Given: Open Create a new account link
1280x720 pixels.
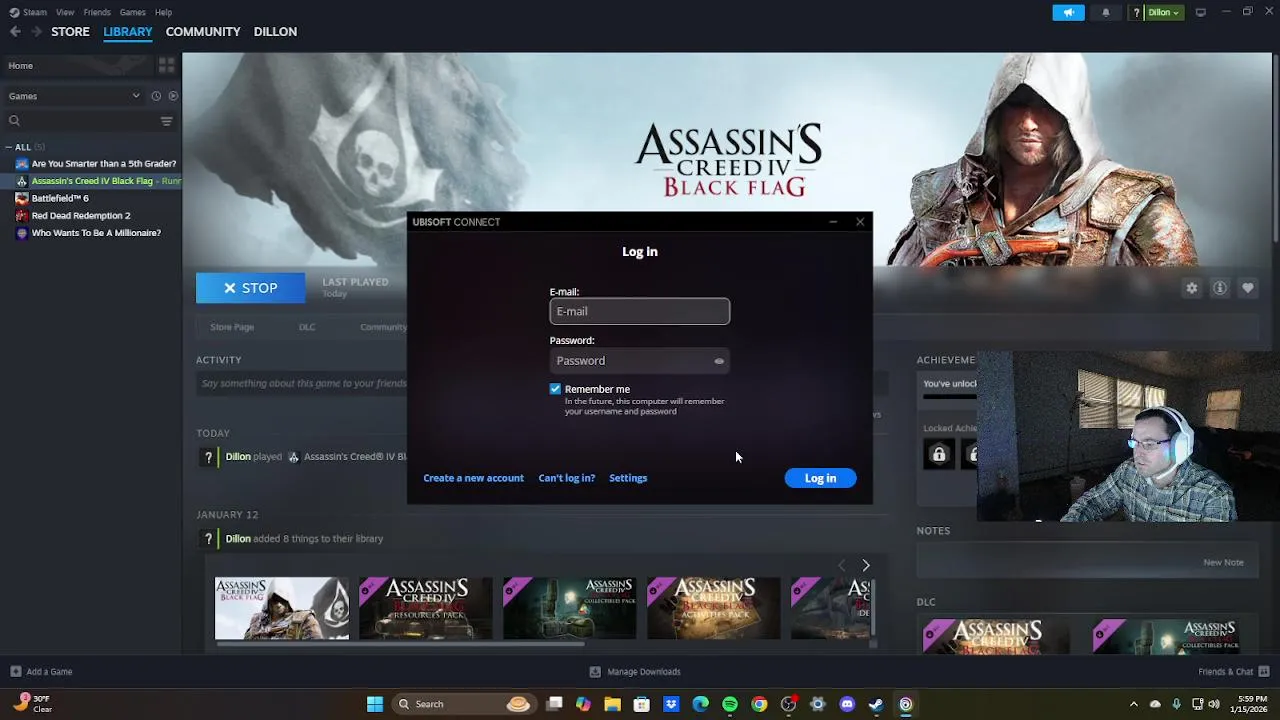Looking at the screenshot, I should 473,478.
